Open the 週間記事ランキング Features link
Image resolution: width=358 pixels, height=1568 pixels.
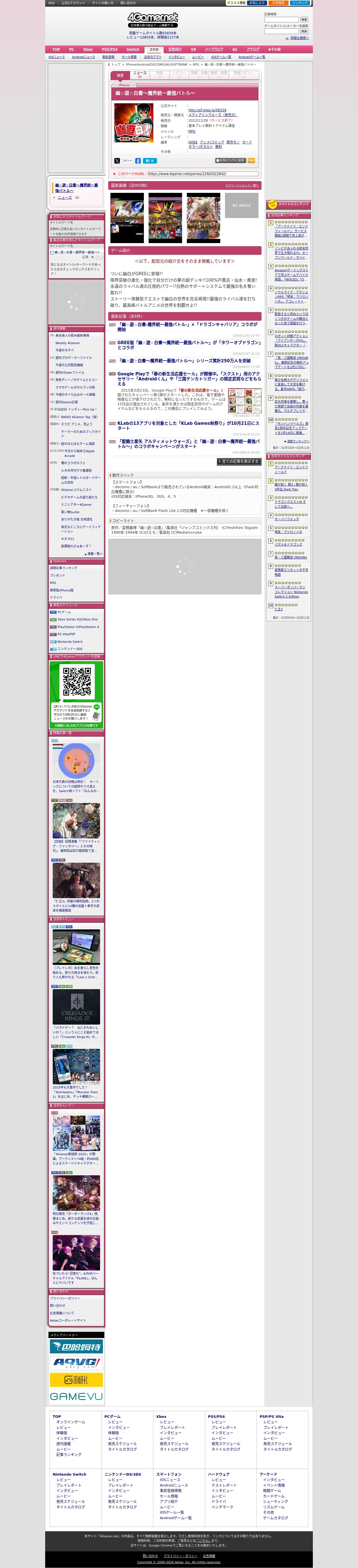pos(64,568)
